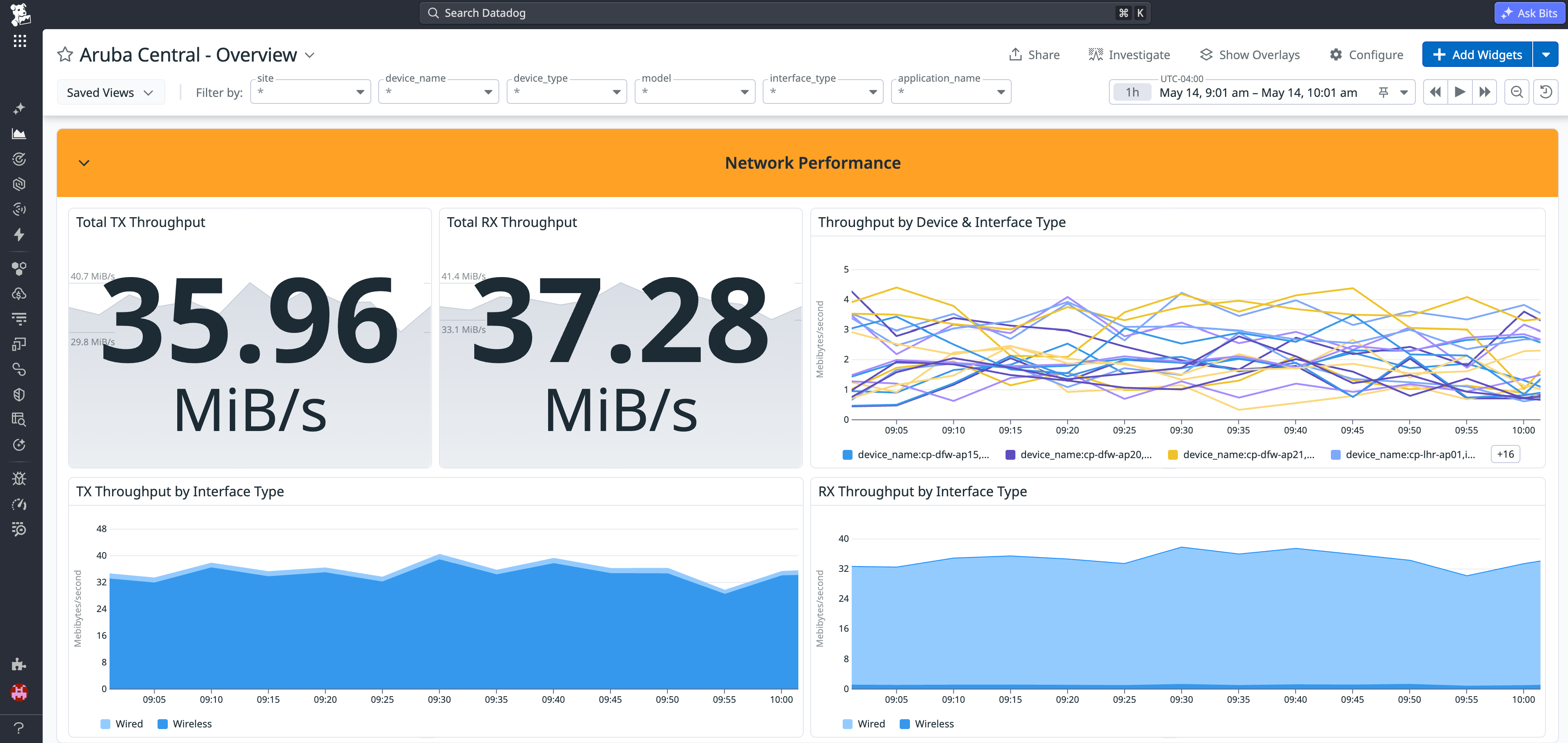Collapse the Network Performance group chevron

tap(84, 163)
